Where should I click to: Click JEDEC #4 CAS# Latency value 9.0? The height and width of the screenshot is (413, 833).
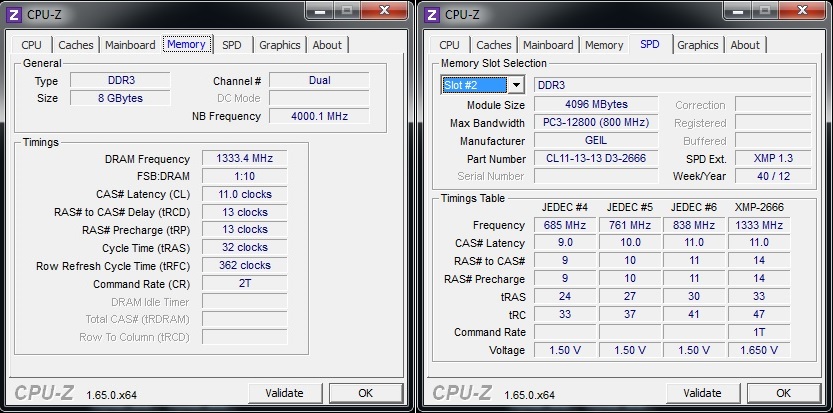tap(565, 242)
